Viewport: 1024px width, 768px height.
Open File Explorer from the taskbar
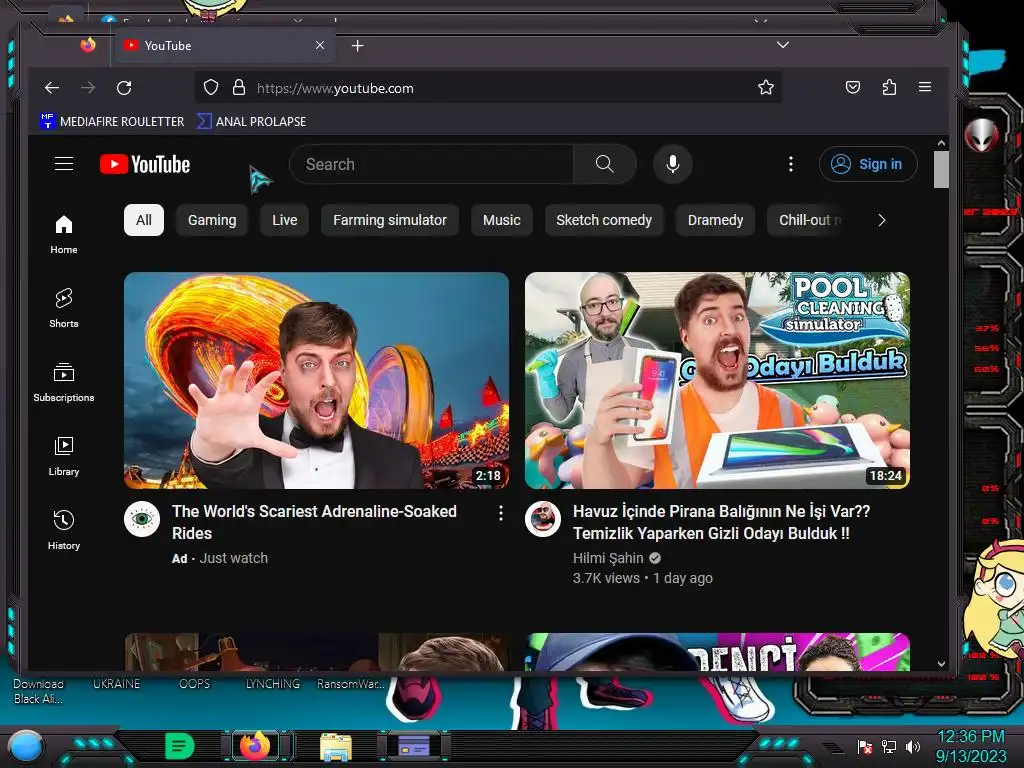click(336, 747)
